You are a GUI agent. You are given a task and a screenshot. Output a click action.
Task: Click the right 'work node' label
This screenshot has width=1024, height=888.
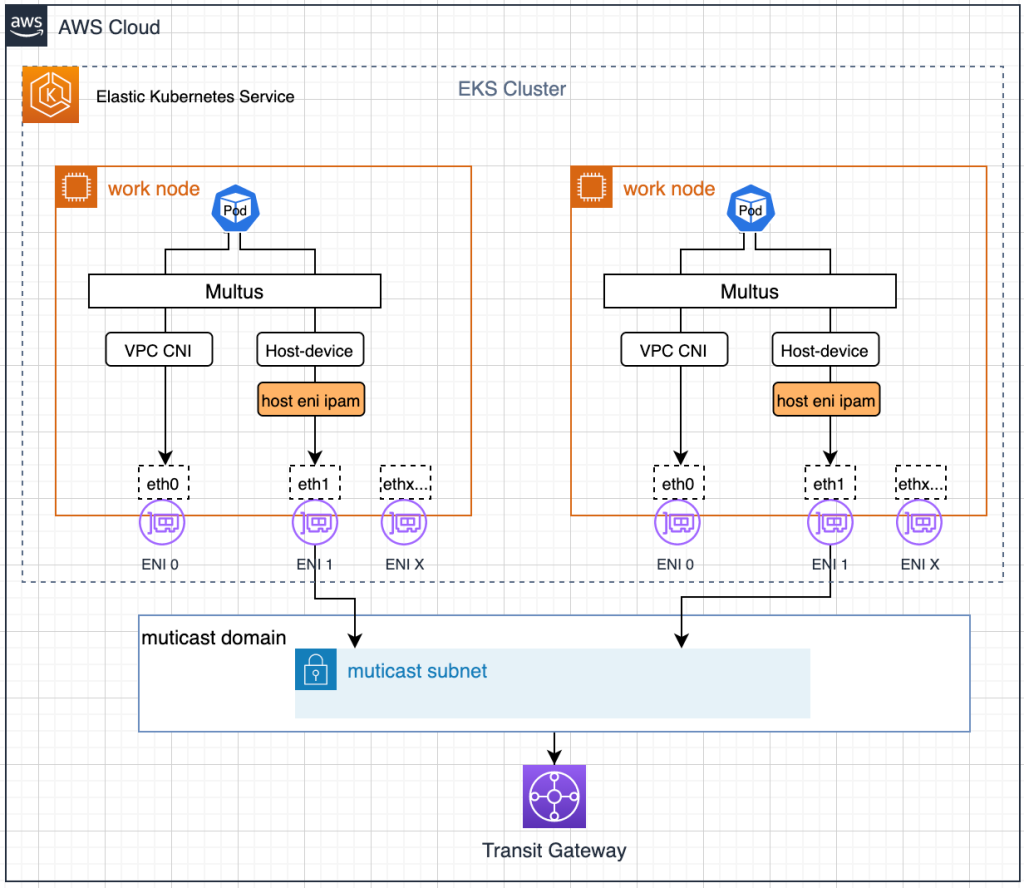(669, 189)
